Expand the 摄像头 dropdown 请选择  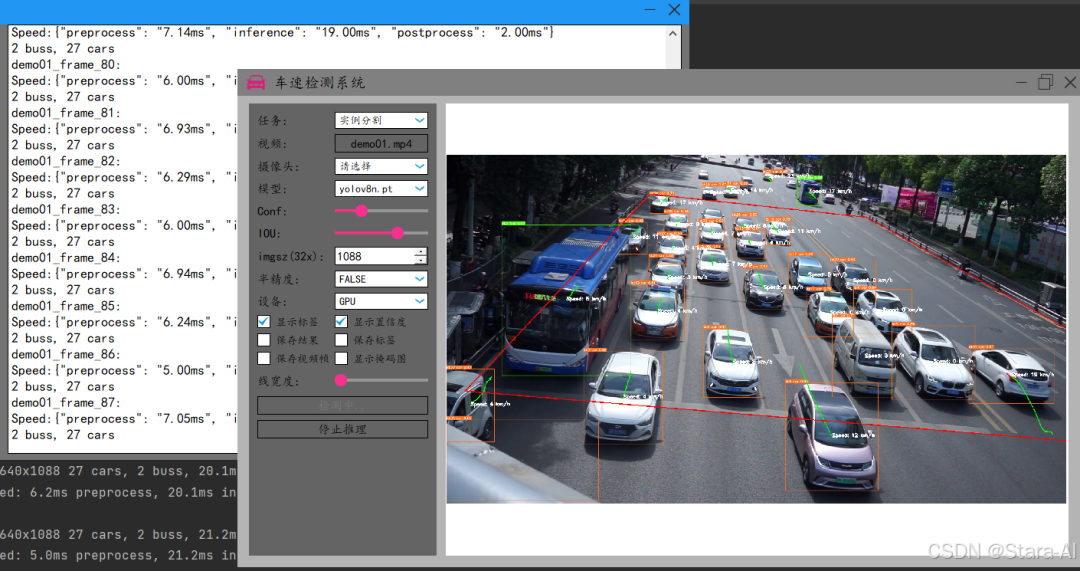[381, 166]
